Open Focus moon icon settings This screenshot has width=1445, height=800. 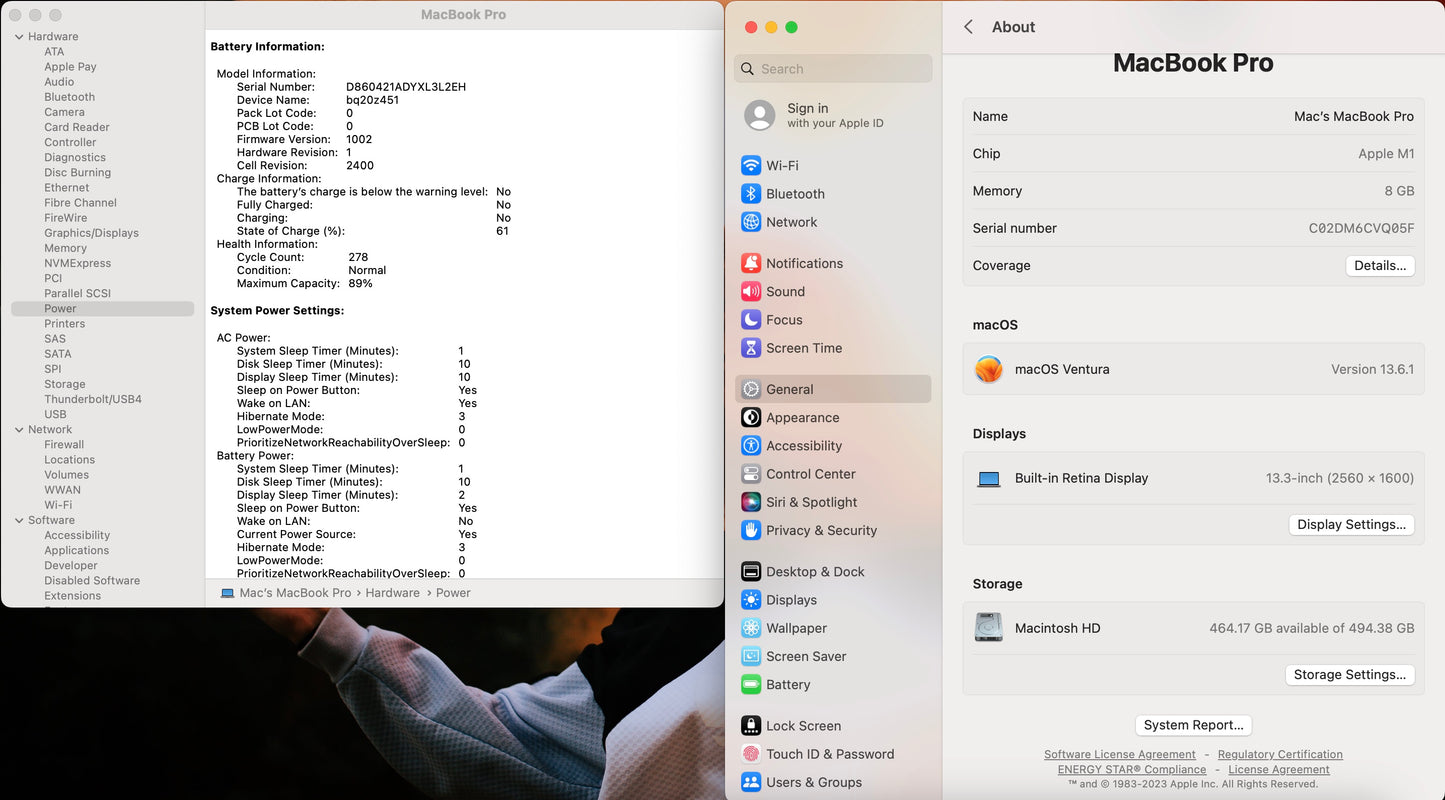[751, 320]
